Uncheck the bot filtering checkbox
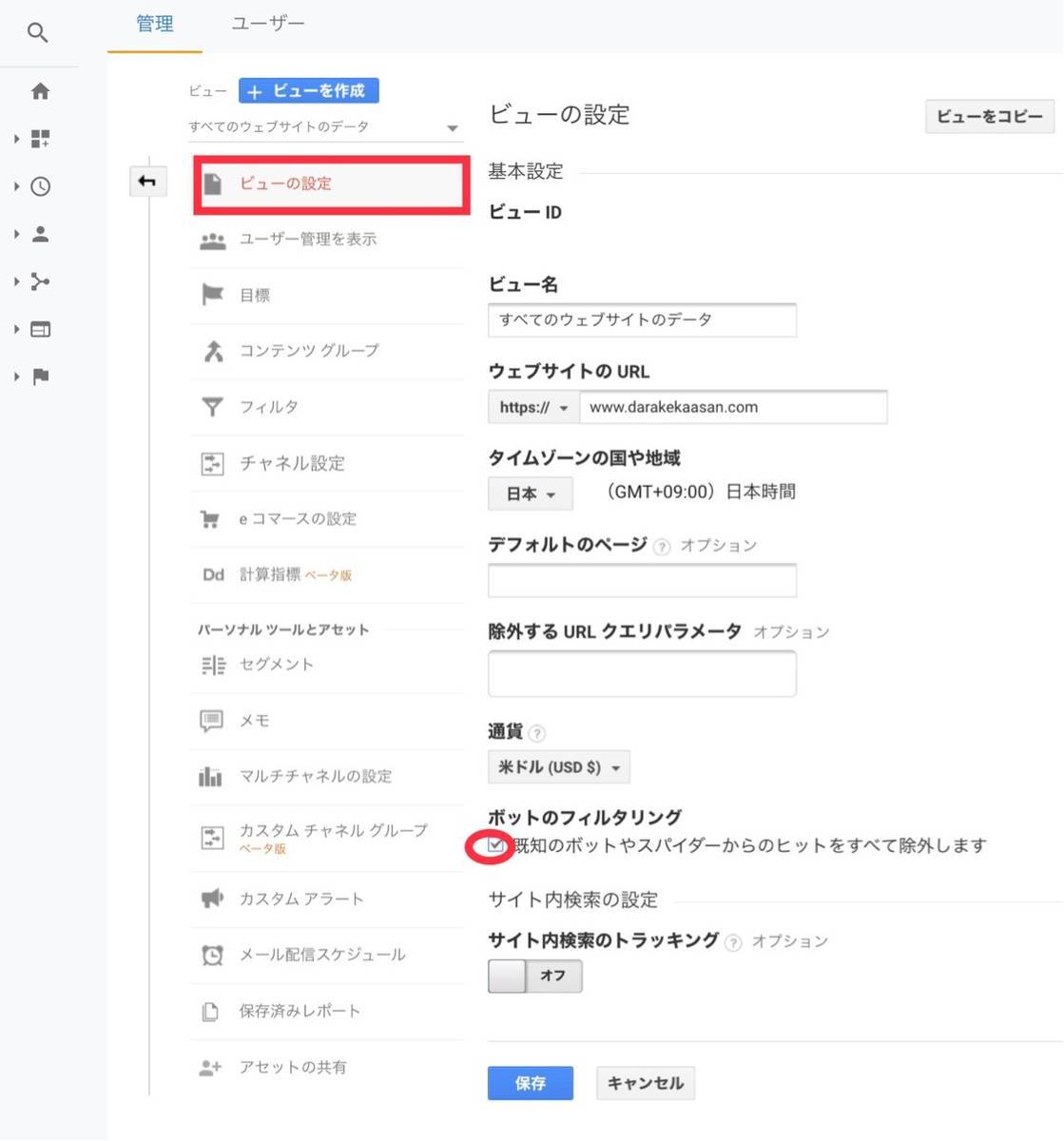 (495, 844)
